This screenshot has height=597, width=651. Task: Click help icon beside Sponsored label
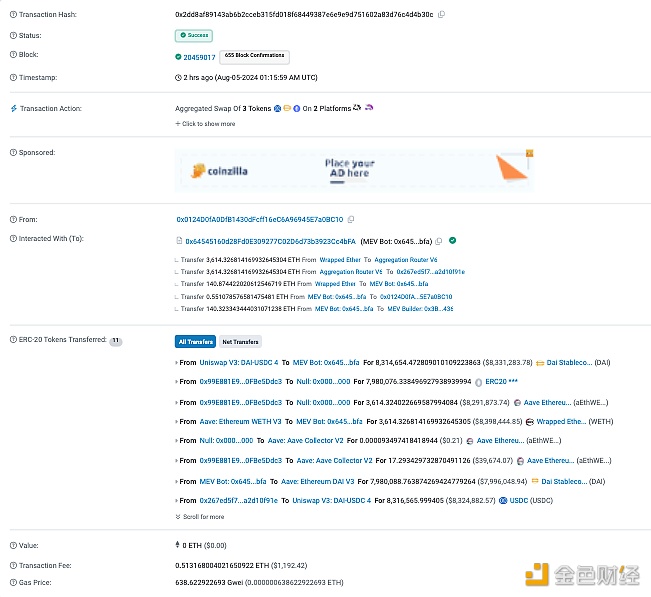click(13, 152)
